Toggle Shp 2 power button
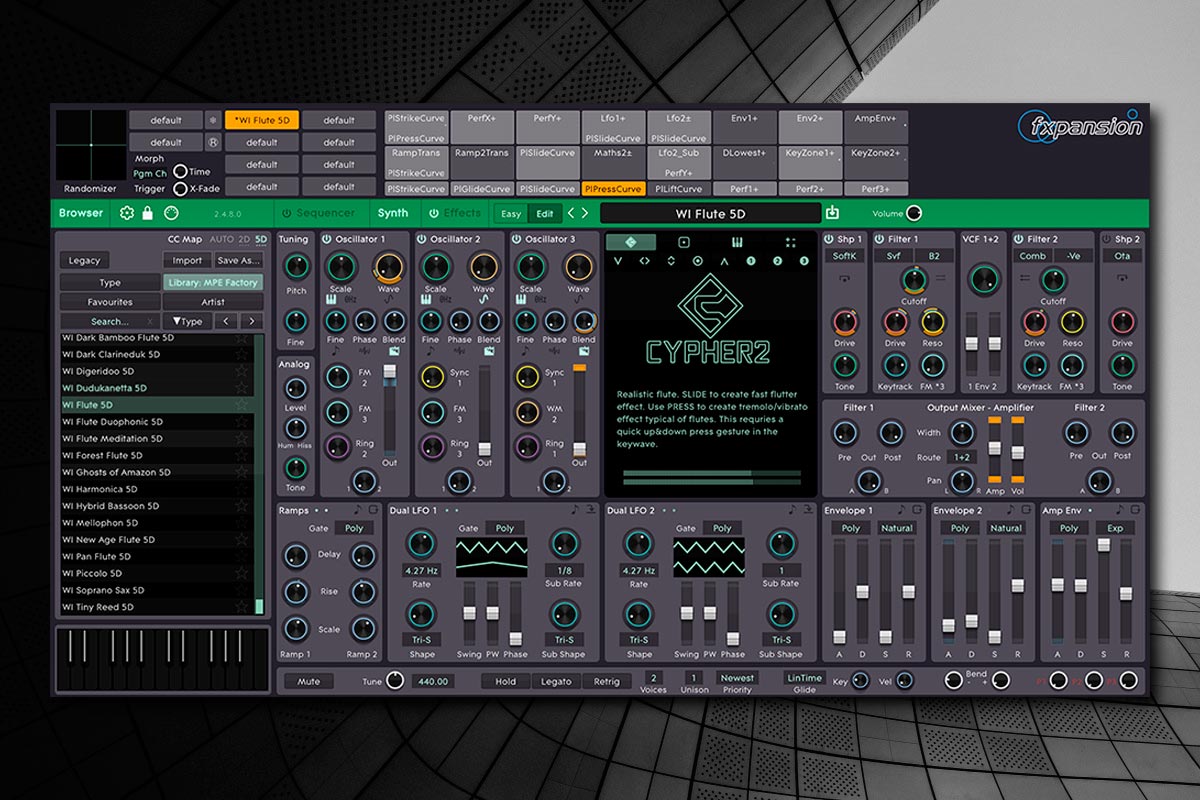The height and width of the screenshot is (800, 1200). coord(1107,239)
